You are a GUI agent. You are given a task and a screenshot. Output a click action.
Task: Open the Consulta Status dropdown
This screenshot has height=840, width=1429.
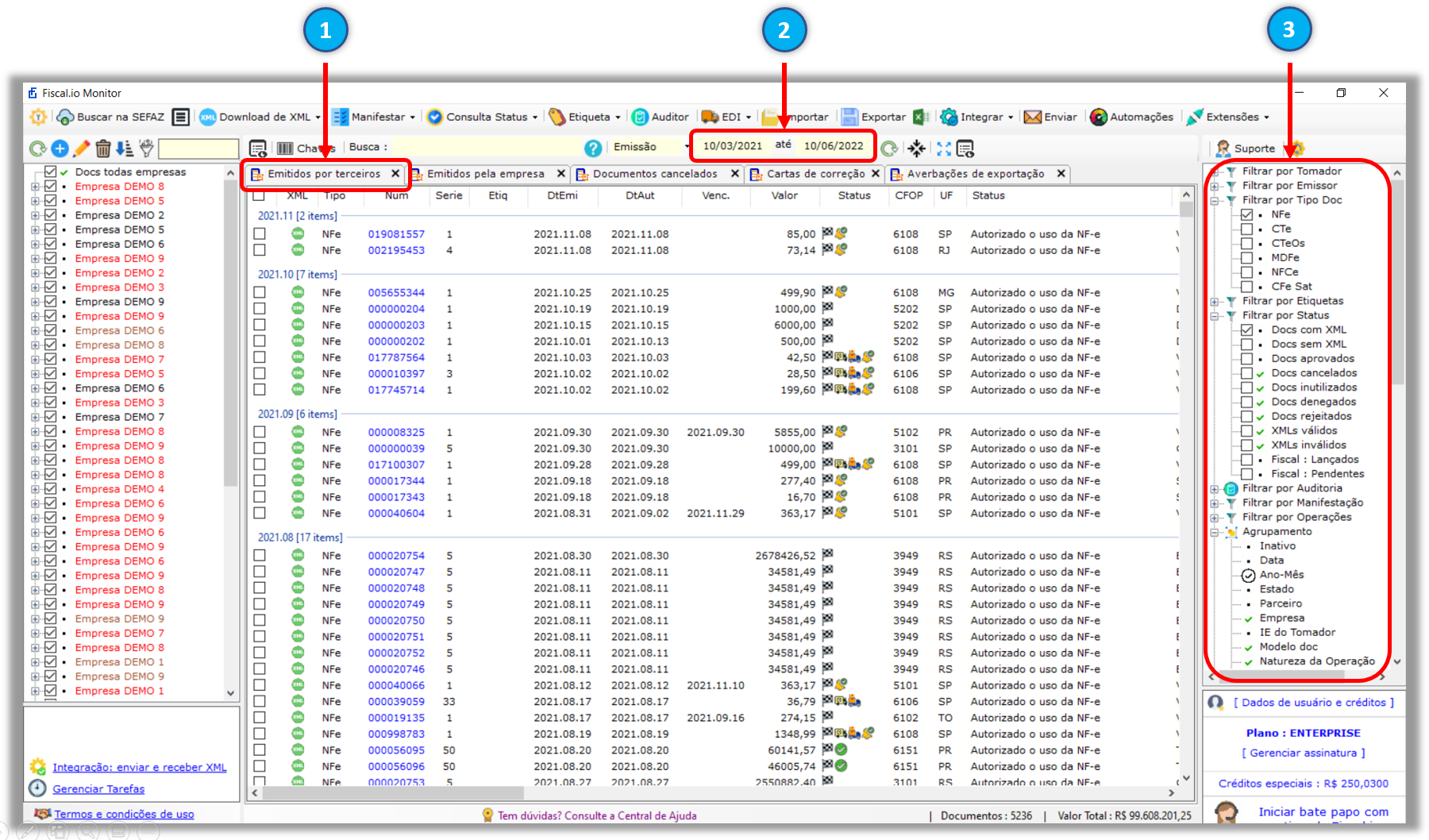click(x=535, y=118)
